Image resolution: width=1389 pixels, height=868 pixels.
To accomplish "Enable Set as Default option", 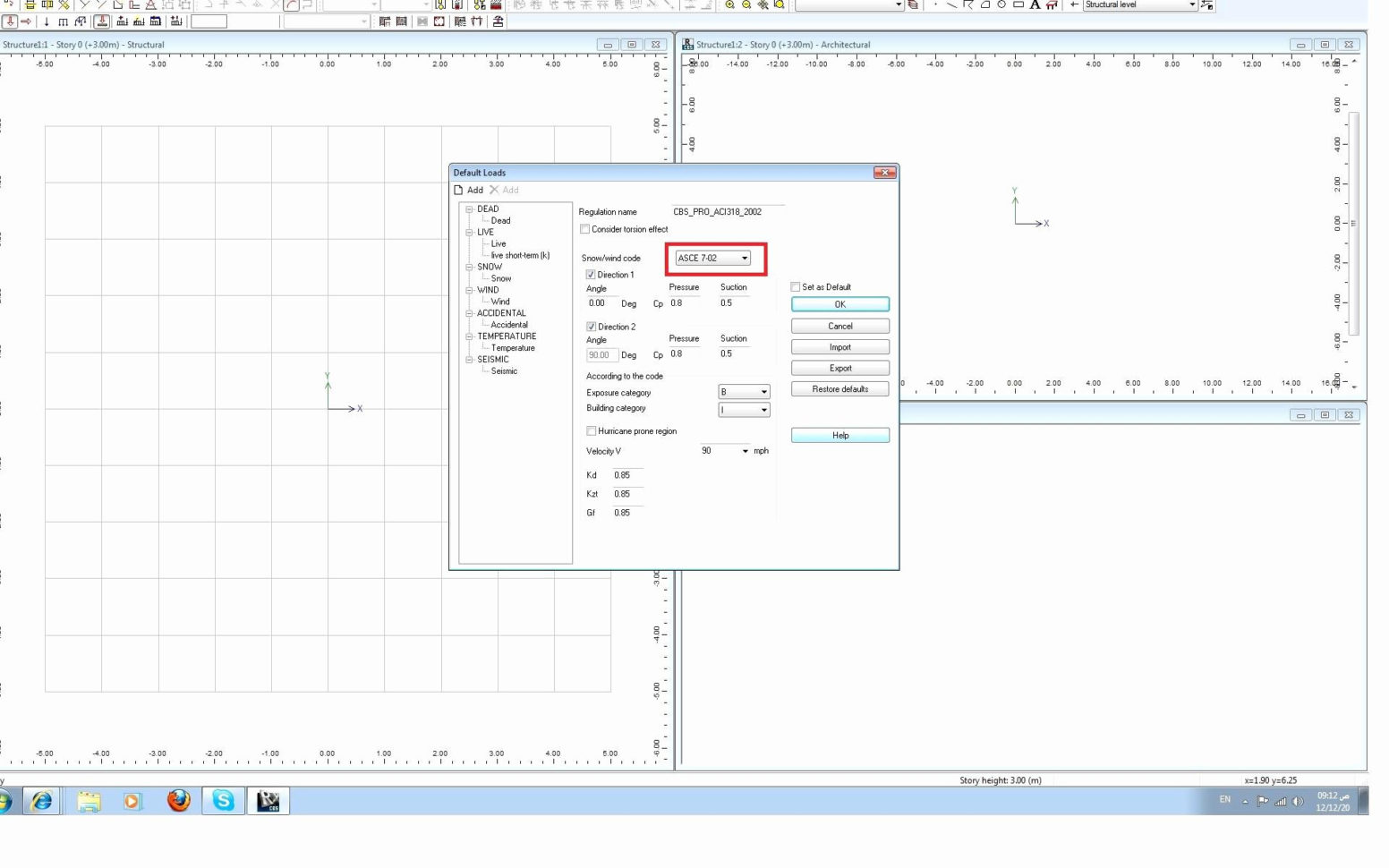I will pos(795,286).
